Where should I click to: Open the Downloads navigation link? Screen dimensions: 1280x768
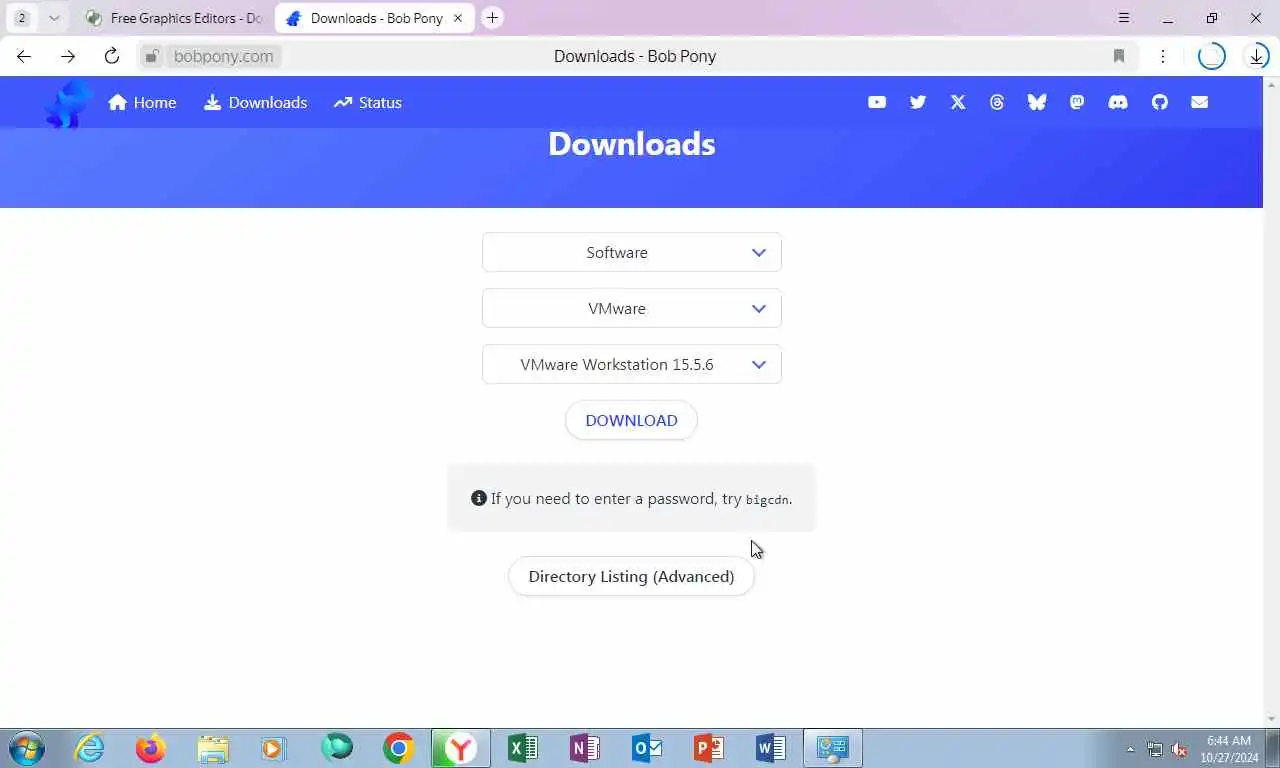pyautogui.click(x=255, y=102)
